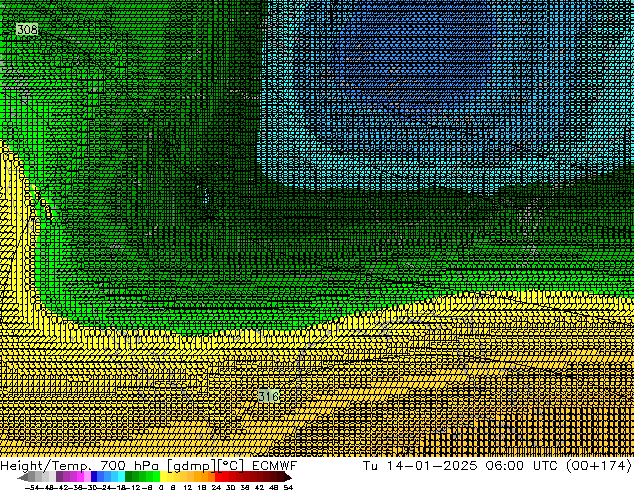
Task: Click the dark green legend swatch near -12
Action: tap(129, 477)
